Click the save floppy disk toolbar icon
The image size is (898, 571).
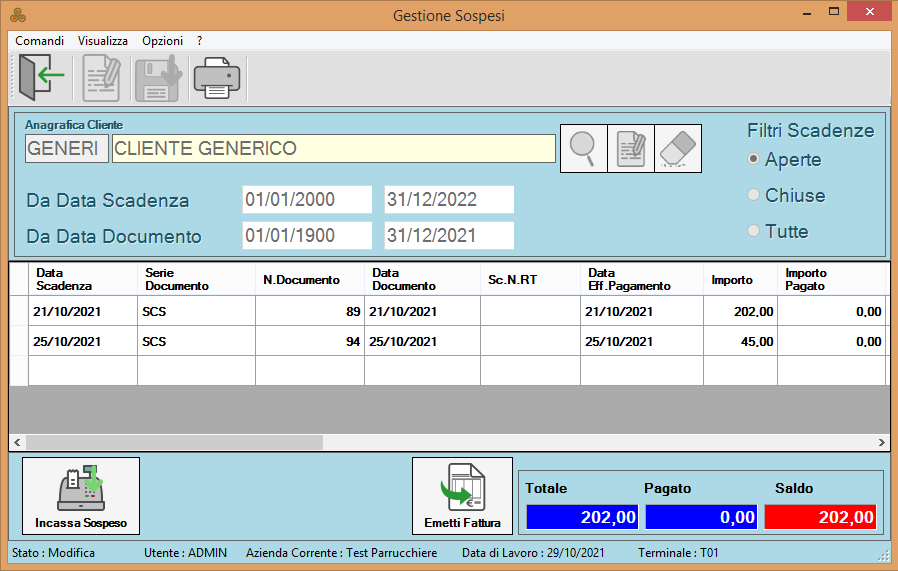click(x=157, y=77)
